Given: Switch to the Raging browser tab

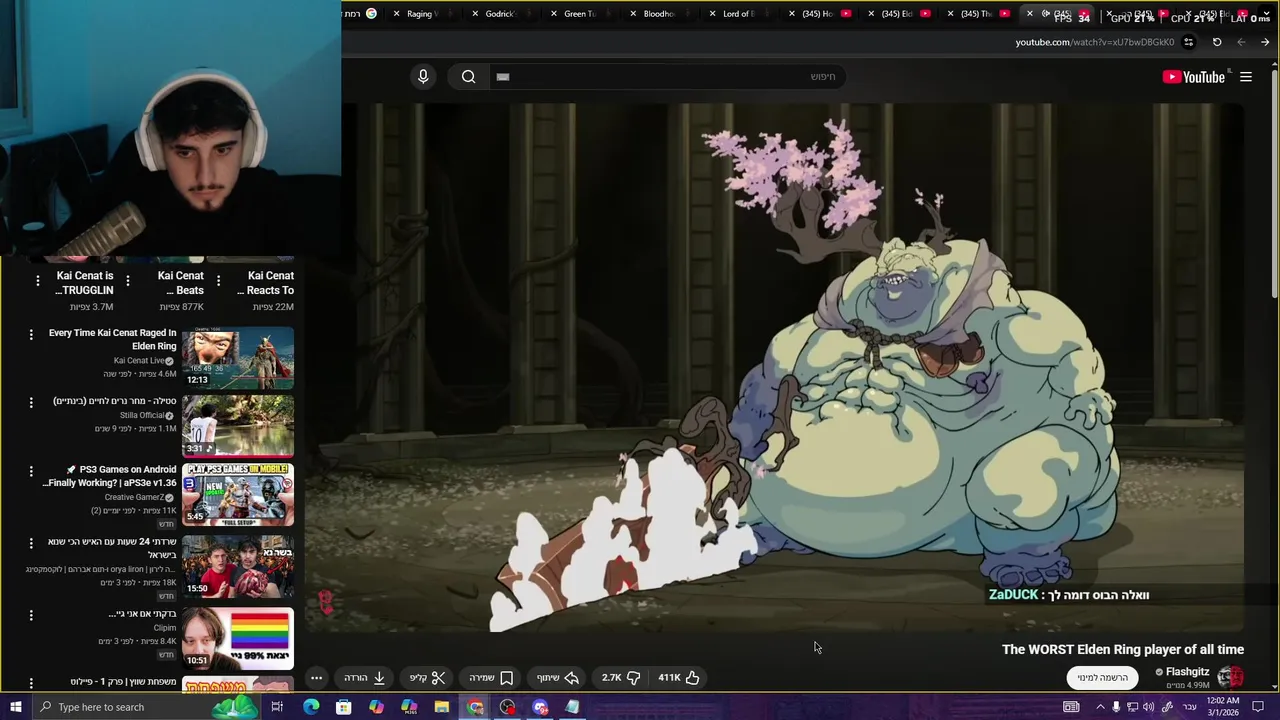Looking at the screenshot, I should (422, 14).
